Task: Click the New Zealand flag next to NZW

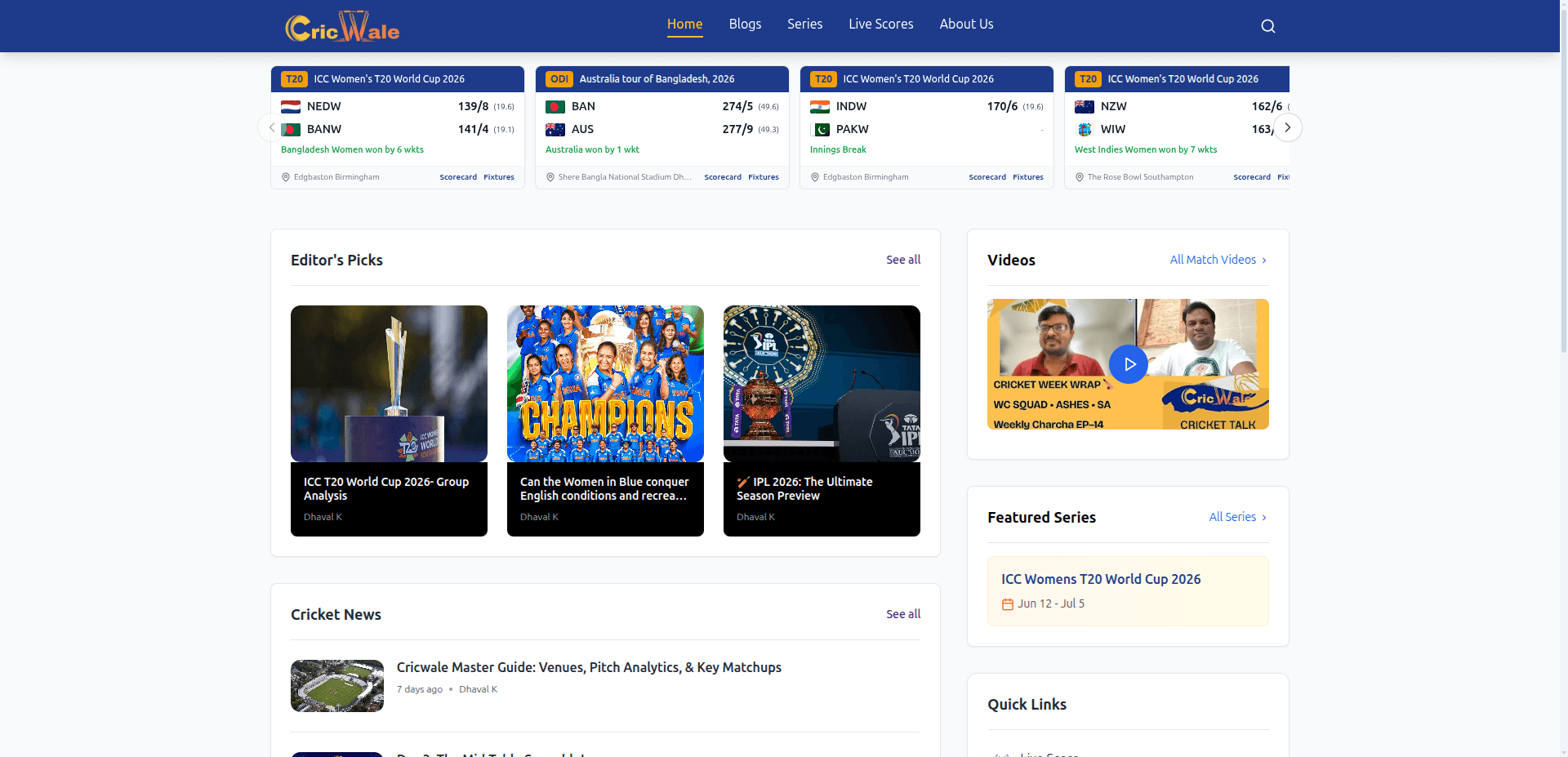Action: (1085, 107)
